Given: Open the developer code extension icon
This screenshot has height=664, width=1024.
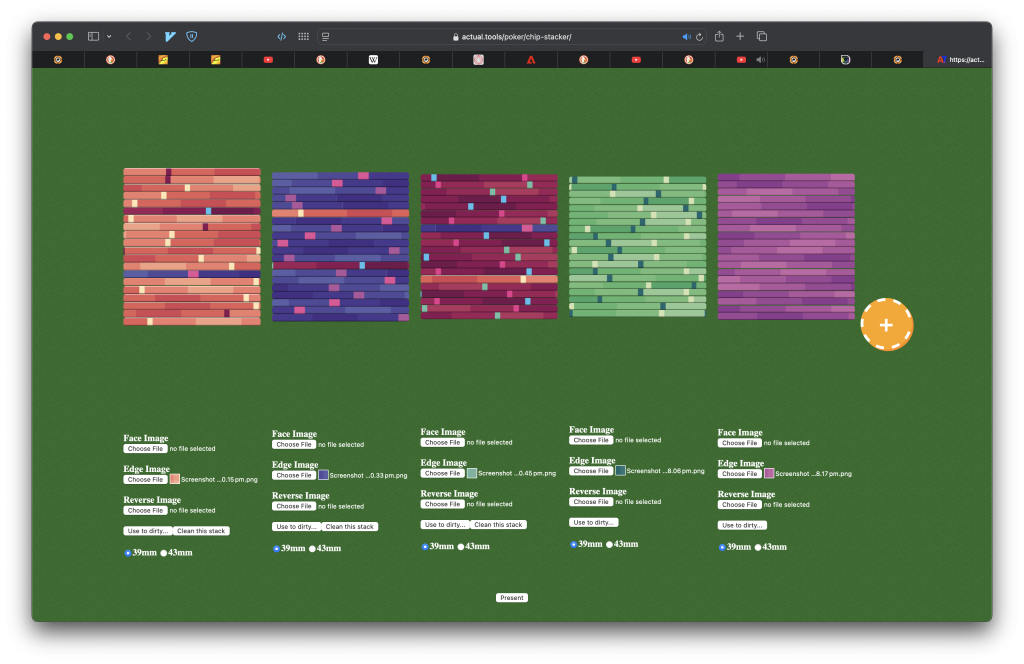Looking at the screenshot, I should point(281,36).
